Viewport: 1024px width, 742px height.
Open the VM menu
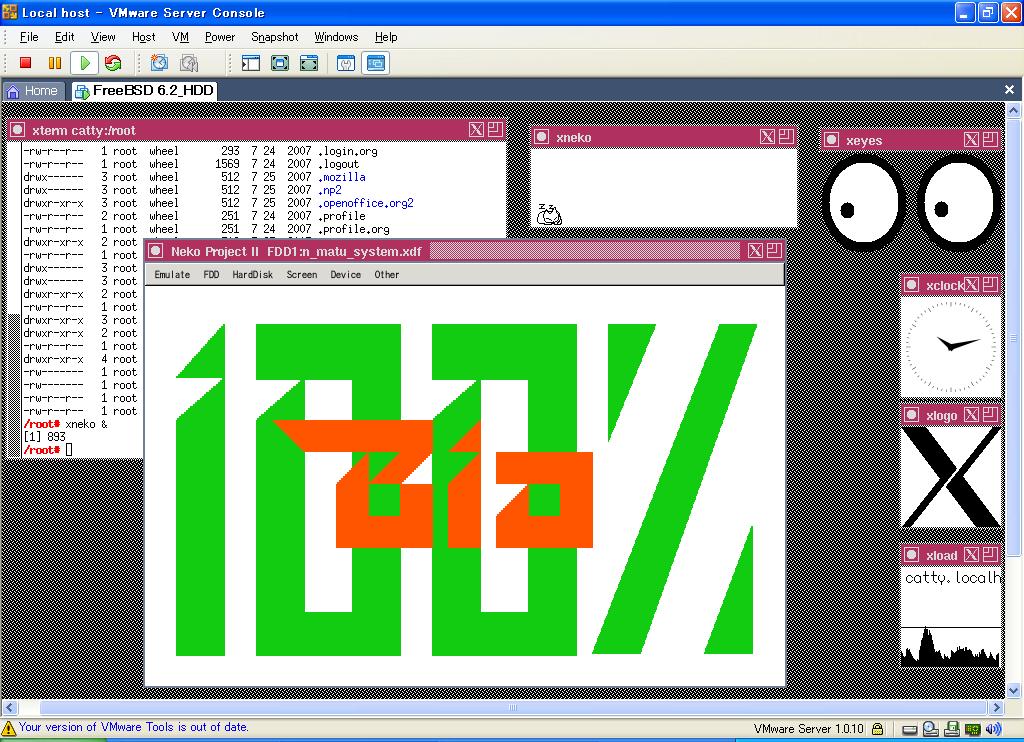(x=180, y=37)
